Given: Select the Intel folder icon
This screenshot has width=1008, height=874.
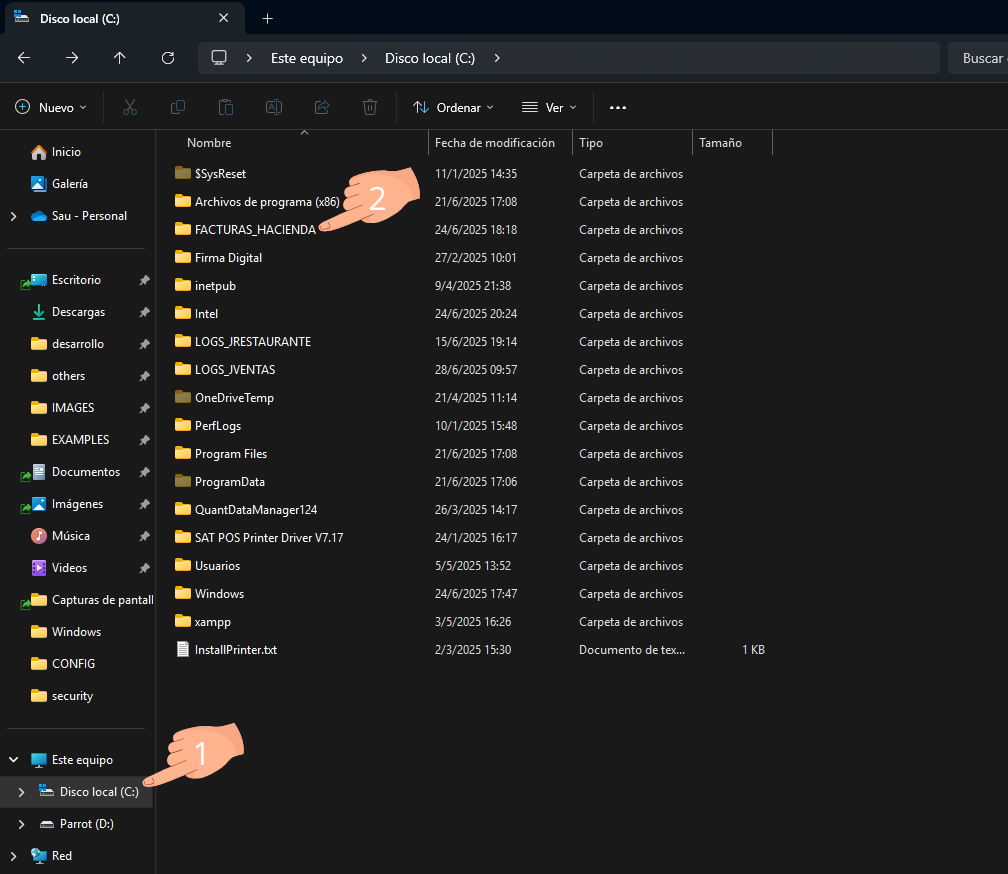Looking at the screenshot, I should tap(183, 313).
